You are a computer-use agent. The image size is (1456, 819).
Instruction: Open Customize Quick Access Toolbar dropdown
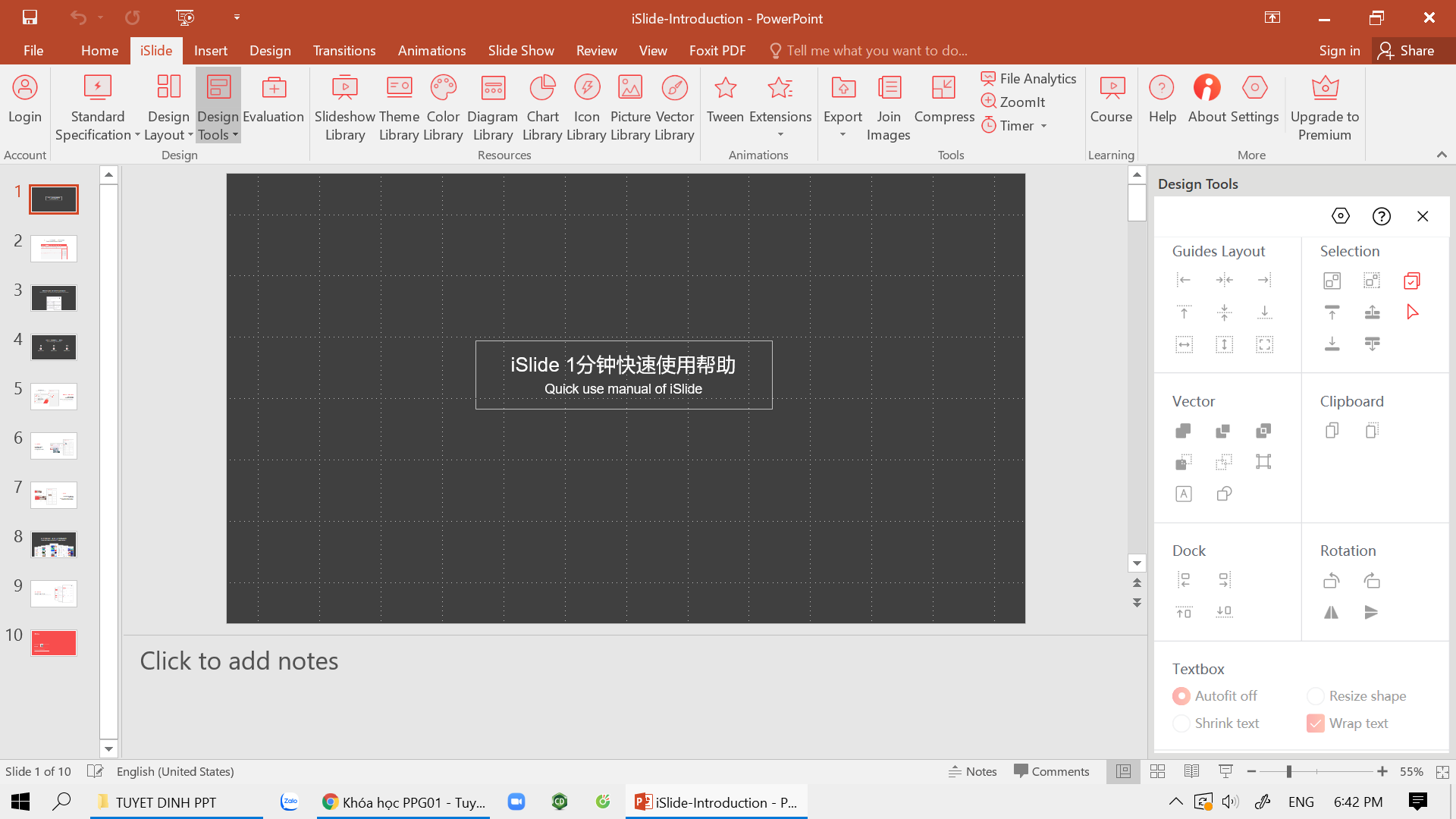[237, 17]
